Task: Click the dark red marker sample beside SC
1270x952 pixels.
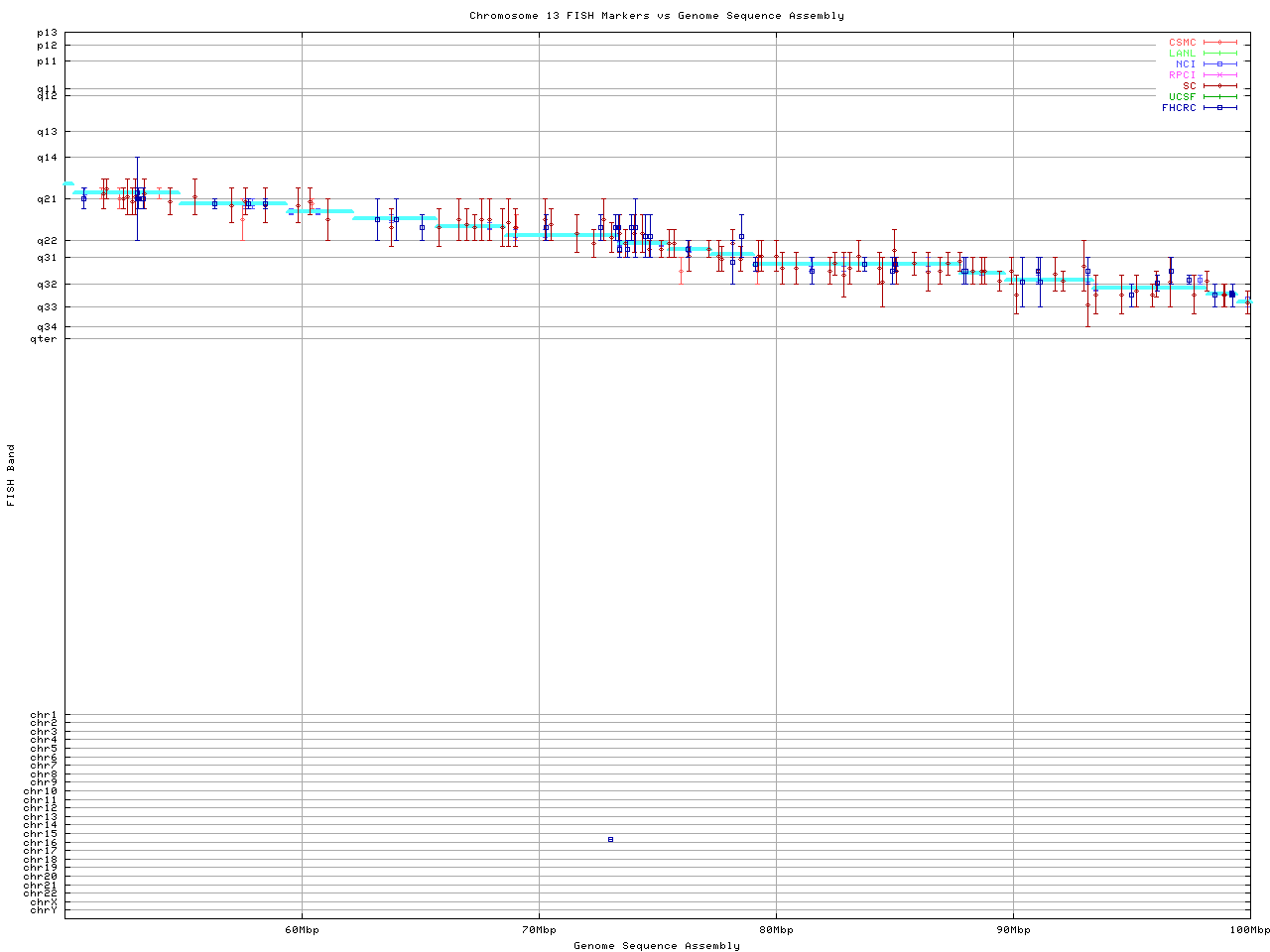Action: point(1219,85)
